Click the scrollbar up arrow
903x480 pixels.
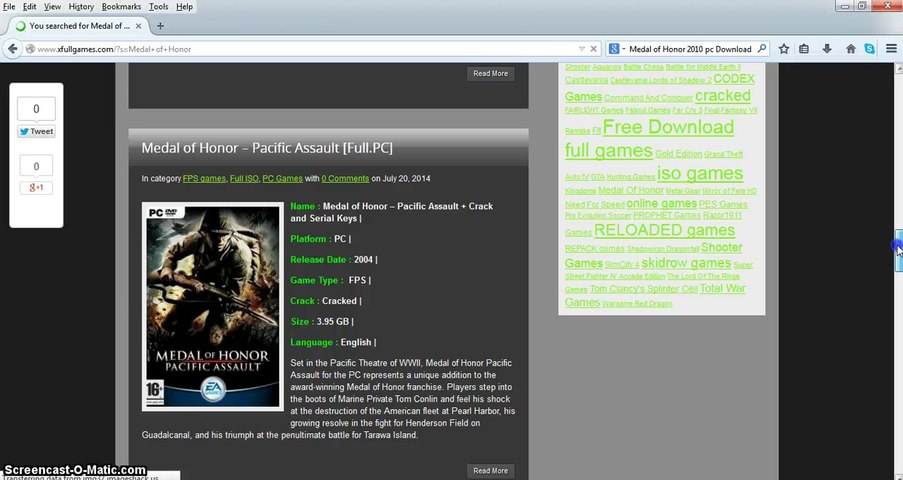(898, 69)
